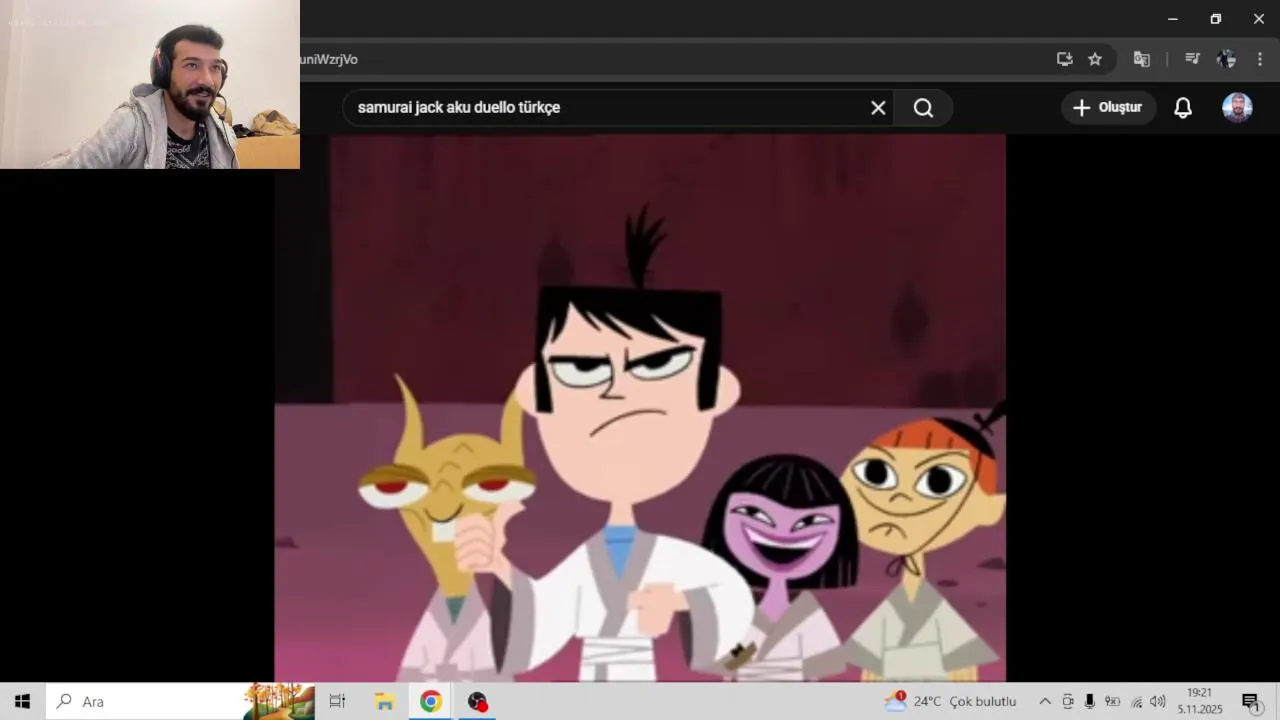This screenshot has width=1280, height=720.
Task: Clear the YouTube search box text
Action: click(878, 108)
